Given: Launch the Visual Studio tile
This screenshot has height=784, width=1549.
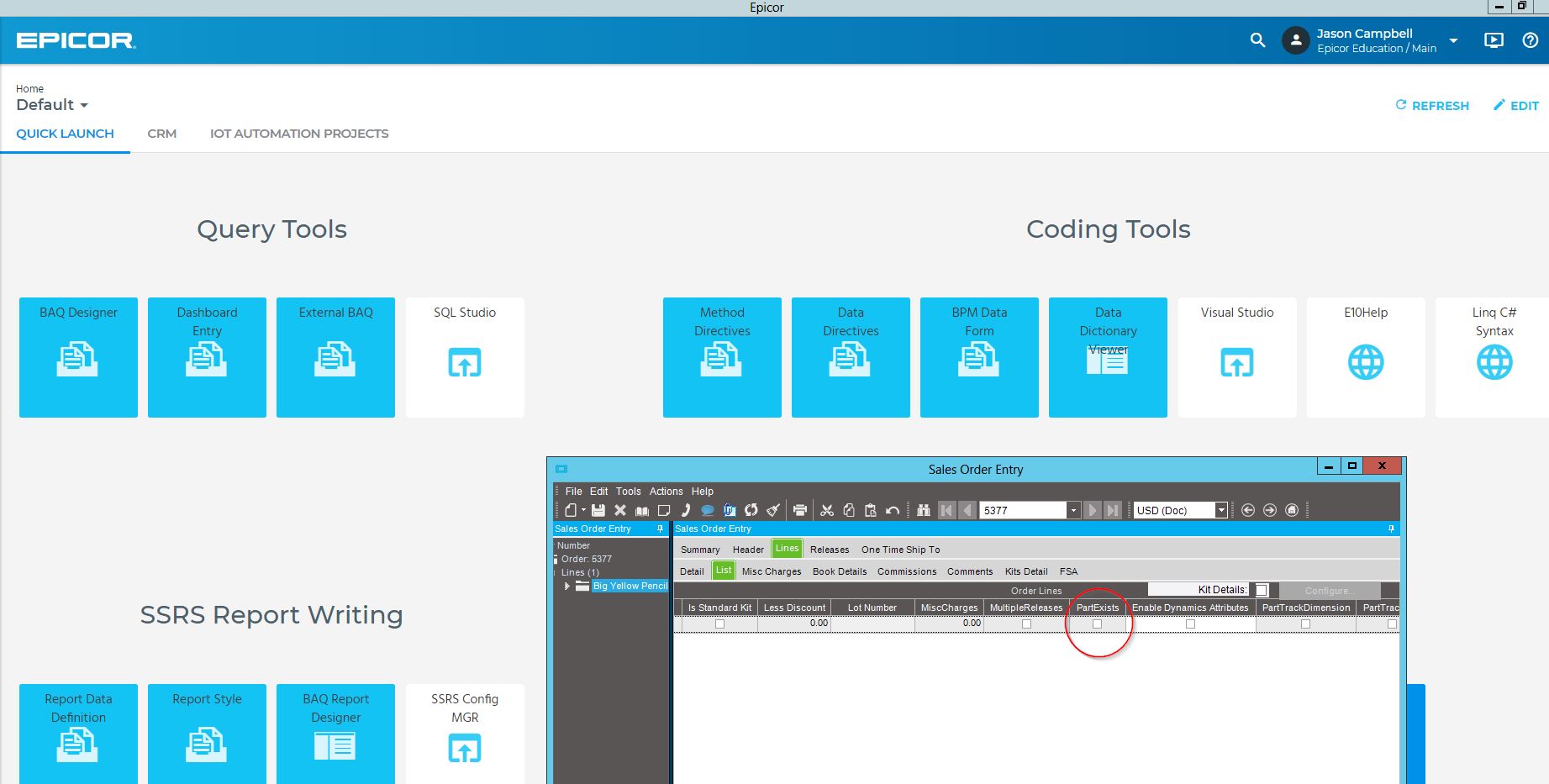Looking at the screenshot, I should pos(1237,357).
